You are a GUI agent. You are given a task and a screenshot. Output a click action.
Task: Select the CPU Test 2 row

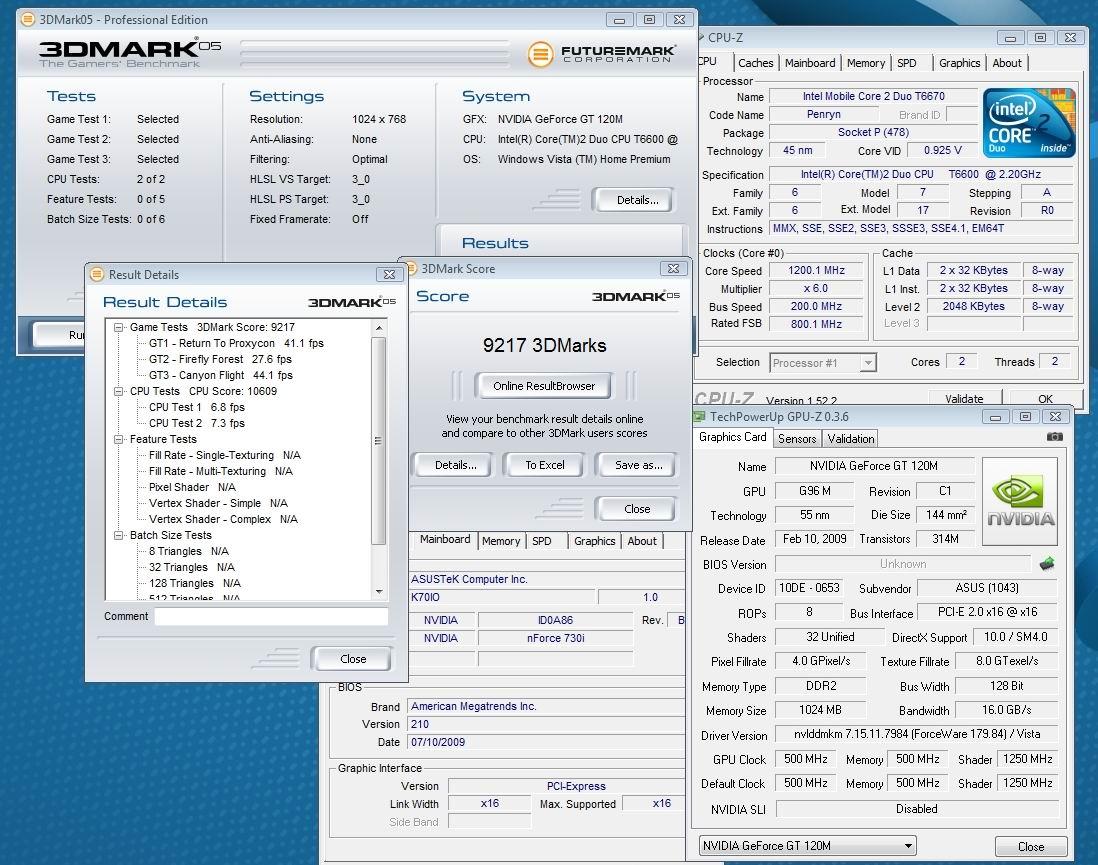[196, 423]
